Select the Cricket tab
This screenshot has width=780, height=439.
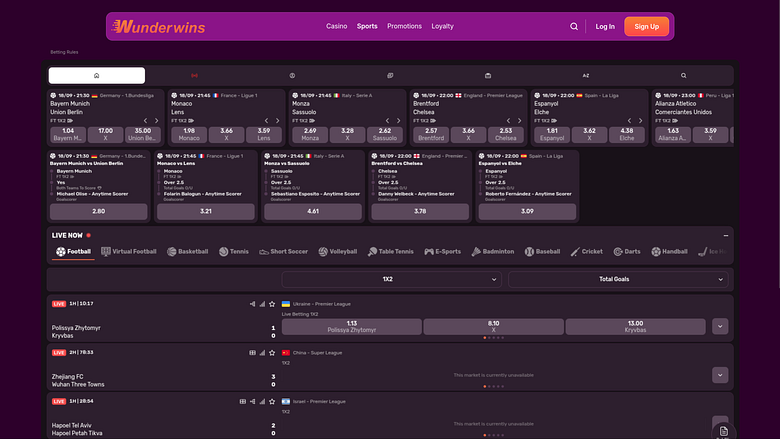coord(586,252)
